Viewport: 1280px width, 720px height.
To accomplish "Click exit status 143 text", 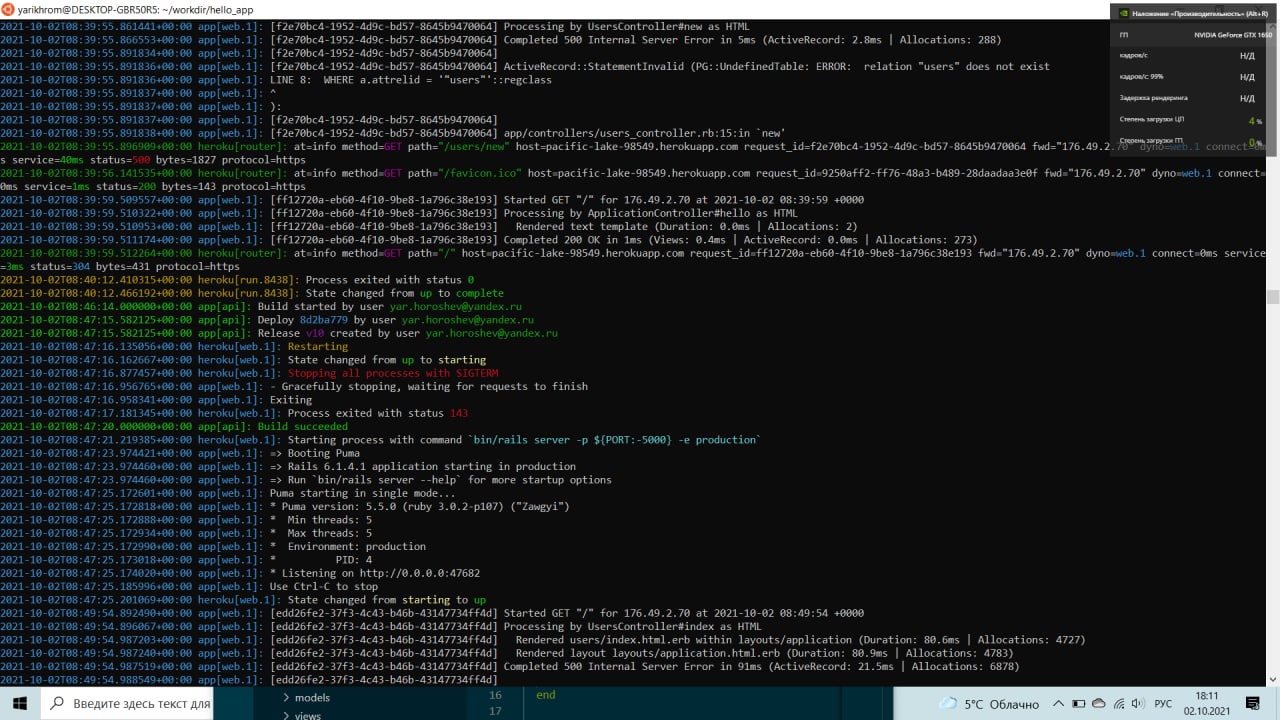I will (x=459, y=413).
